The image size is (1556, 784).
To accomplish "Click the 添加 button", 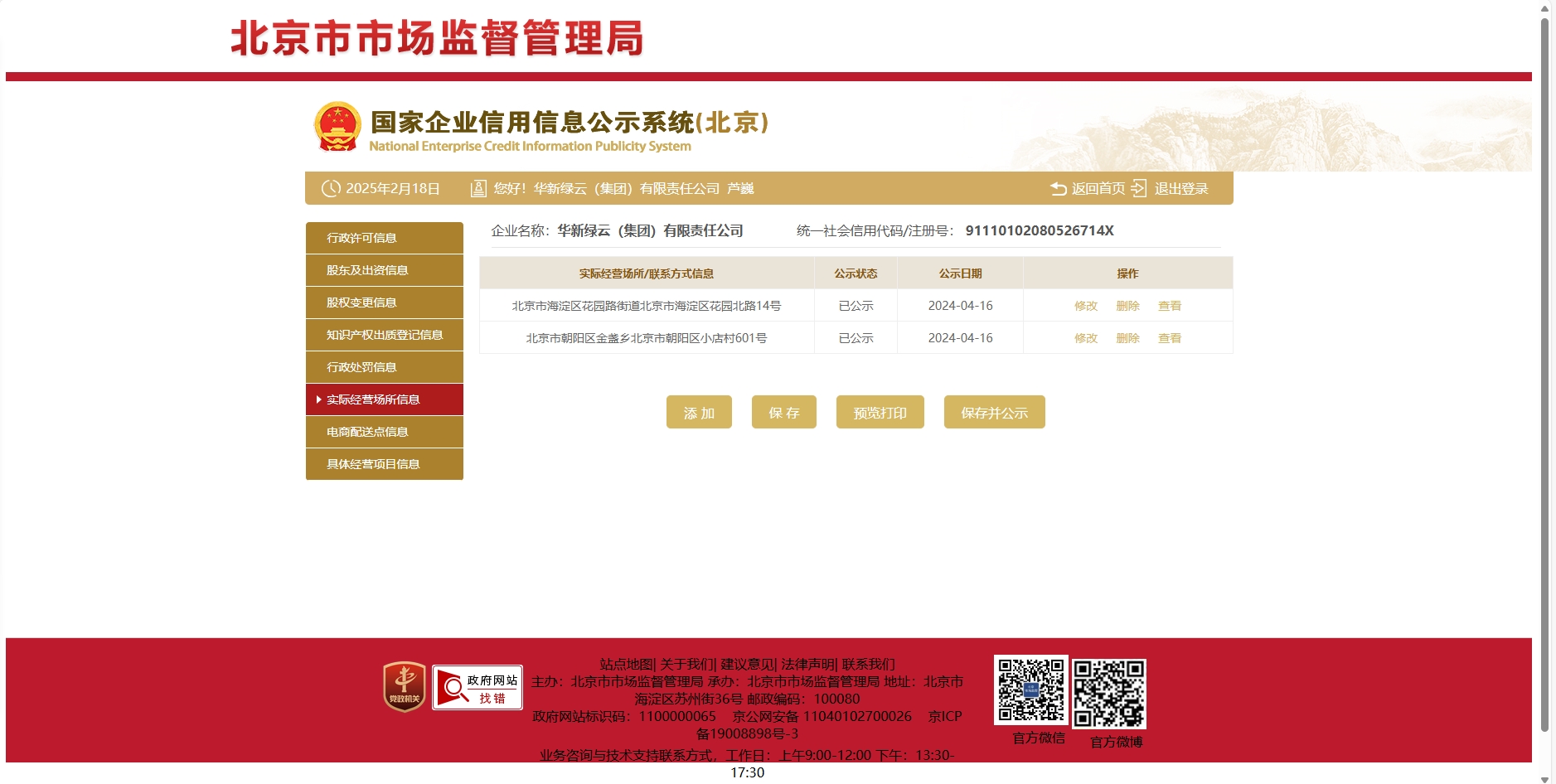I will 699,412.
